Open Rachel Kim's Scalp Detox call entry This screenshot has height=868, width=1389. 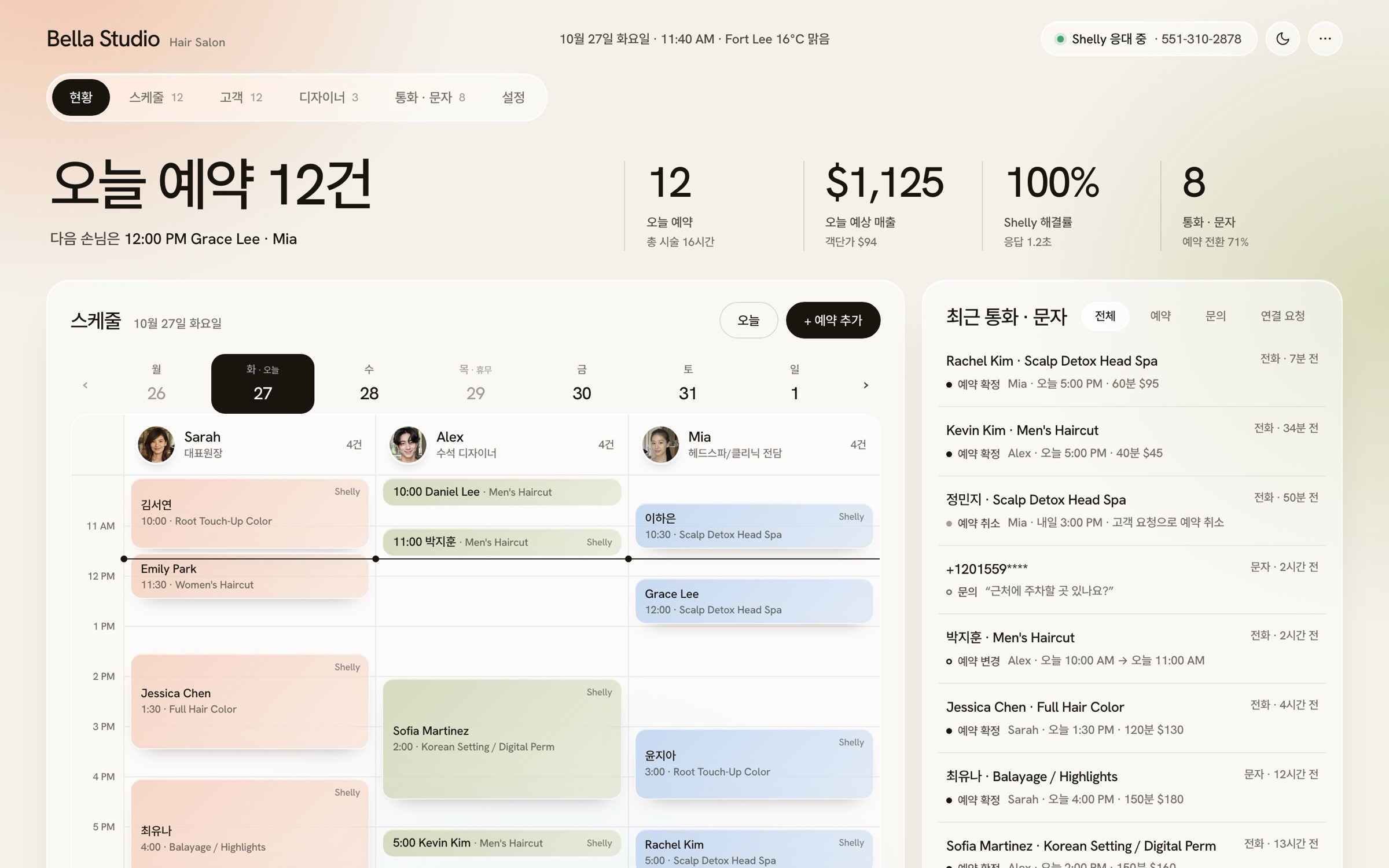click(x=1132, y=372)
